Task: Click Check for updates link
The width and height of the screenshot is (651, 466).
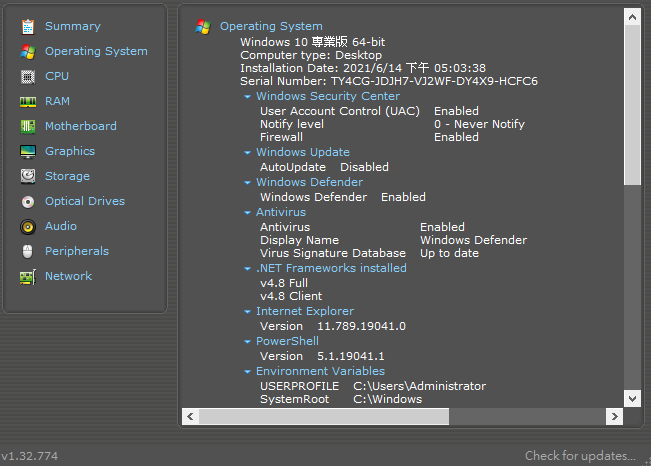Action: (580, 456)
